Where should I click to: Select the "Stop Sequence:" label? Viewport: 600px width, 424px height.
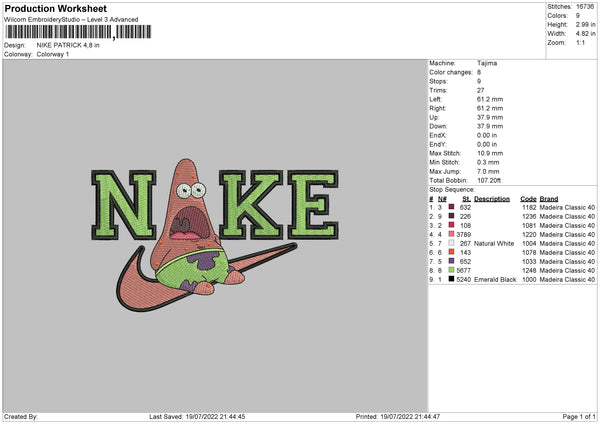click(452, 190)
